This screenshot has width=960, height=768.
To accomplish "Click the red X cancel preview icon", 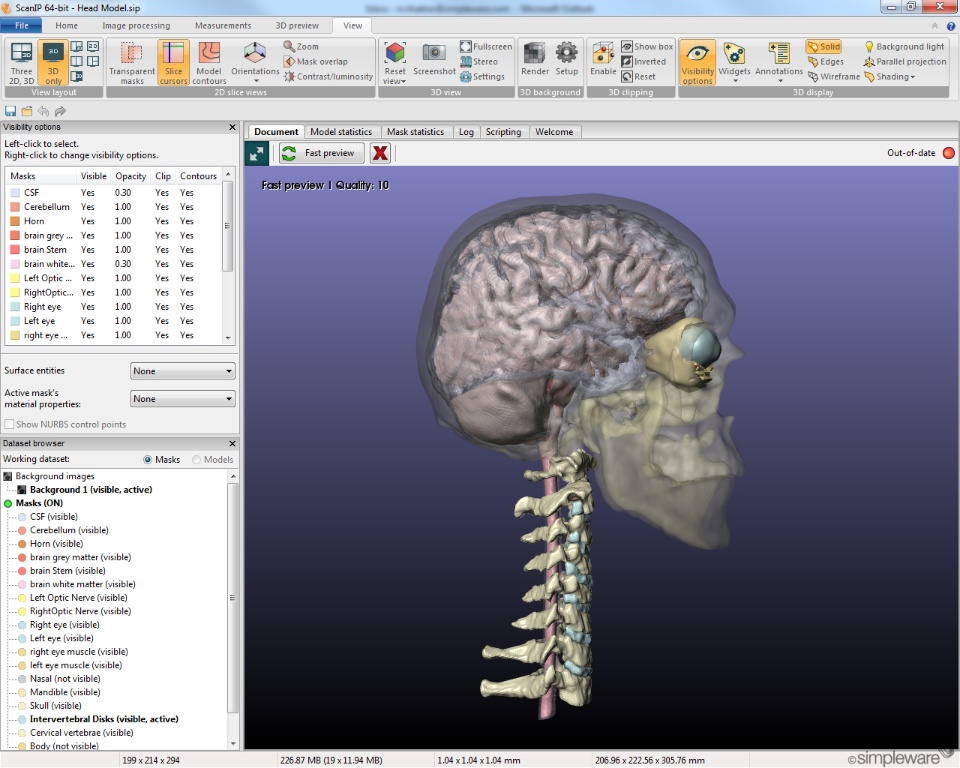I will 380,153.
